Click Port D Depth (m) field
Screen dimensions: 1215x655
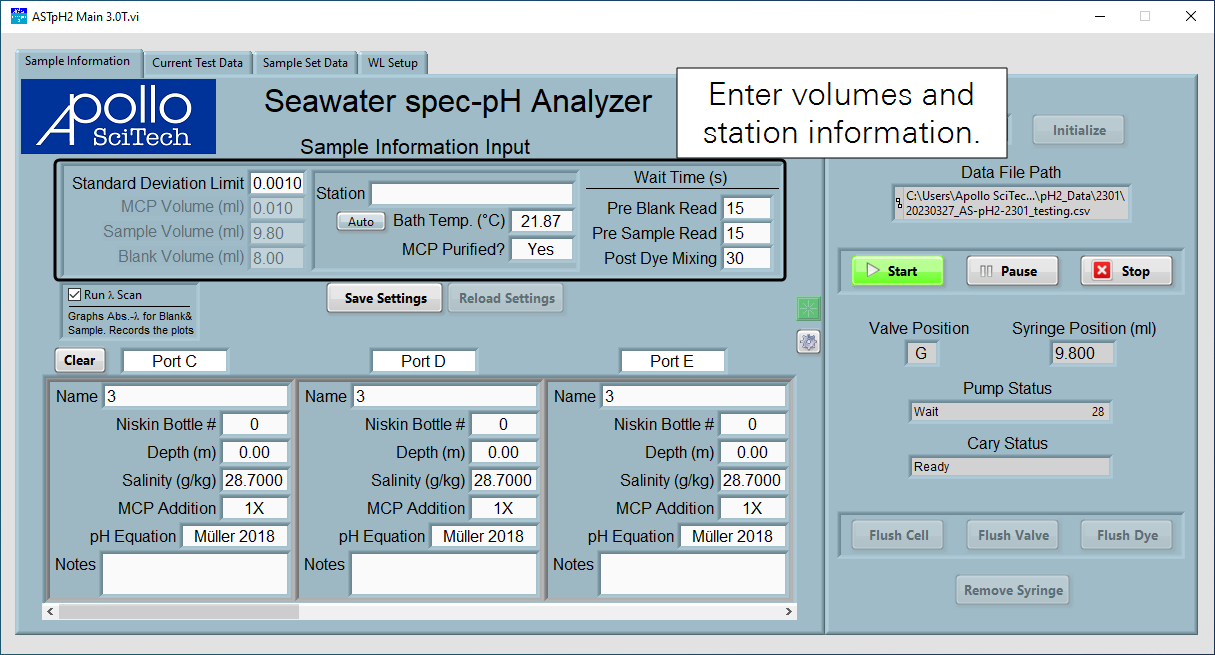coord(503,452)
